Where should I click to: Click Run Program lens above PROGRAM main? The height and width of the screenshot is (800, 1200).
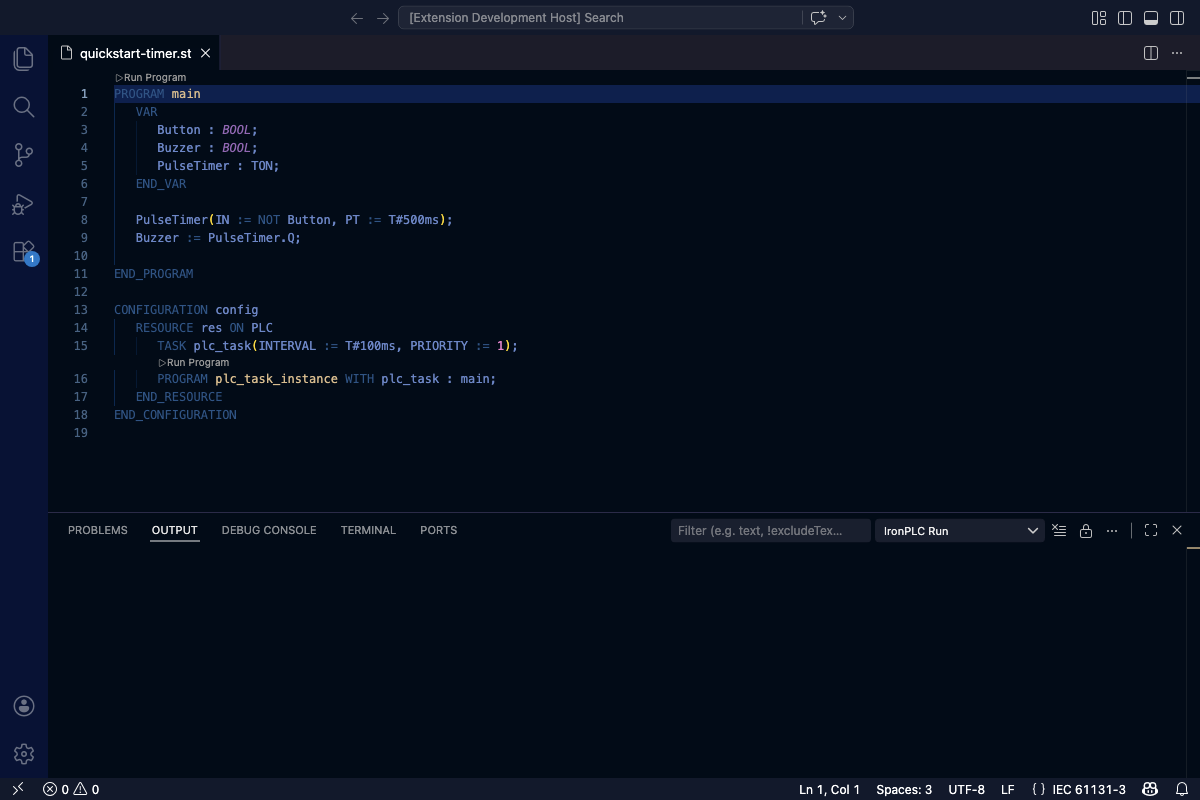tap(151, 77)
